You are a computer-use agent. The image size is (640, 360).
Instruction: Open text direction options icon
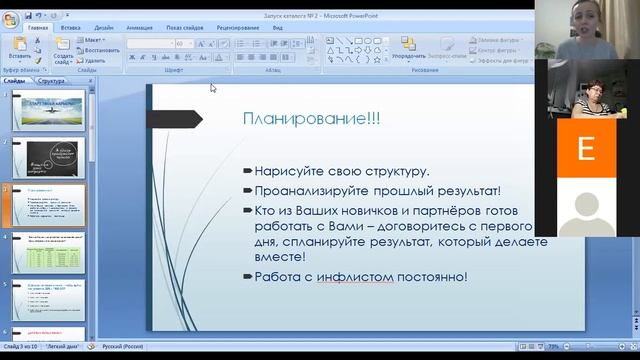pos(311,40)
